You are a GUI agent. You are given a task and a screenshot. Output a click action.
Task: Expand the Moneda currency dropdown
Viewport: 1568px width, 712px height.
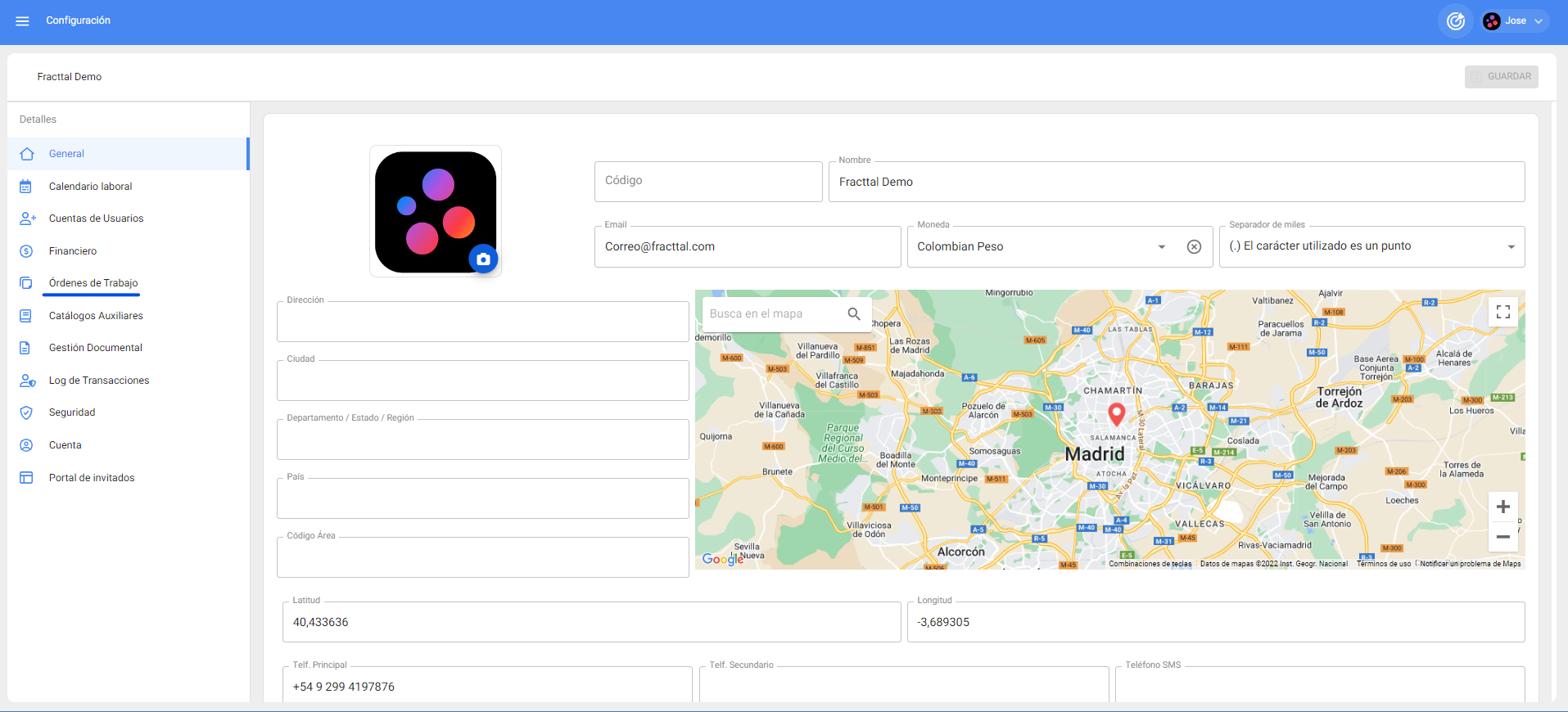click(x=1161, y=247)
